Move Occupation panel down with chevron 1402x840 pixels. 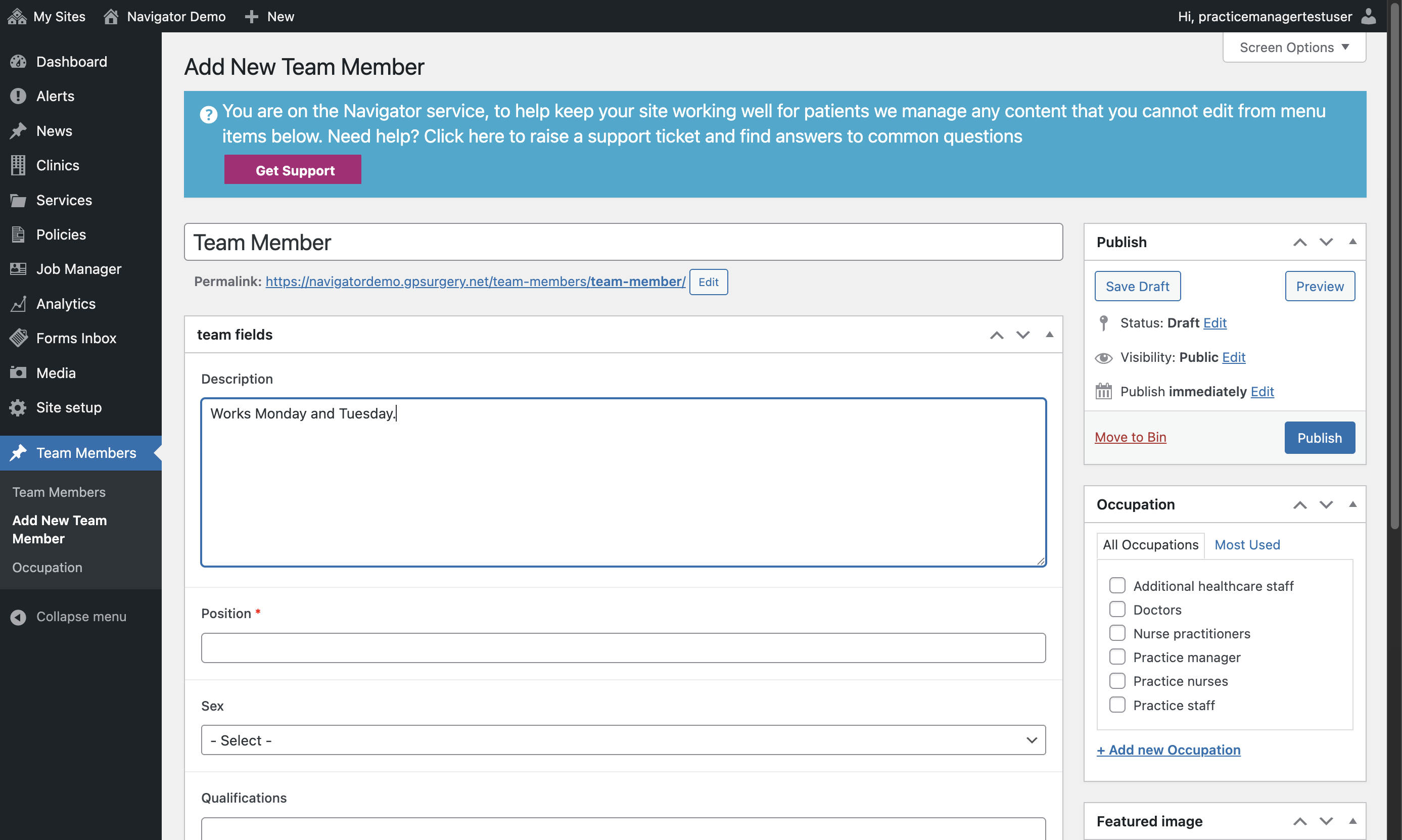1326,504
